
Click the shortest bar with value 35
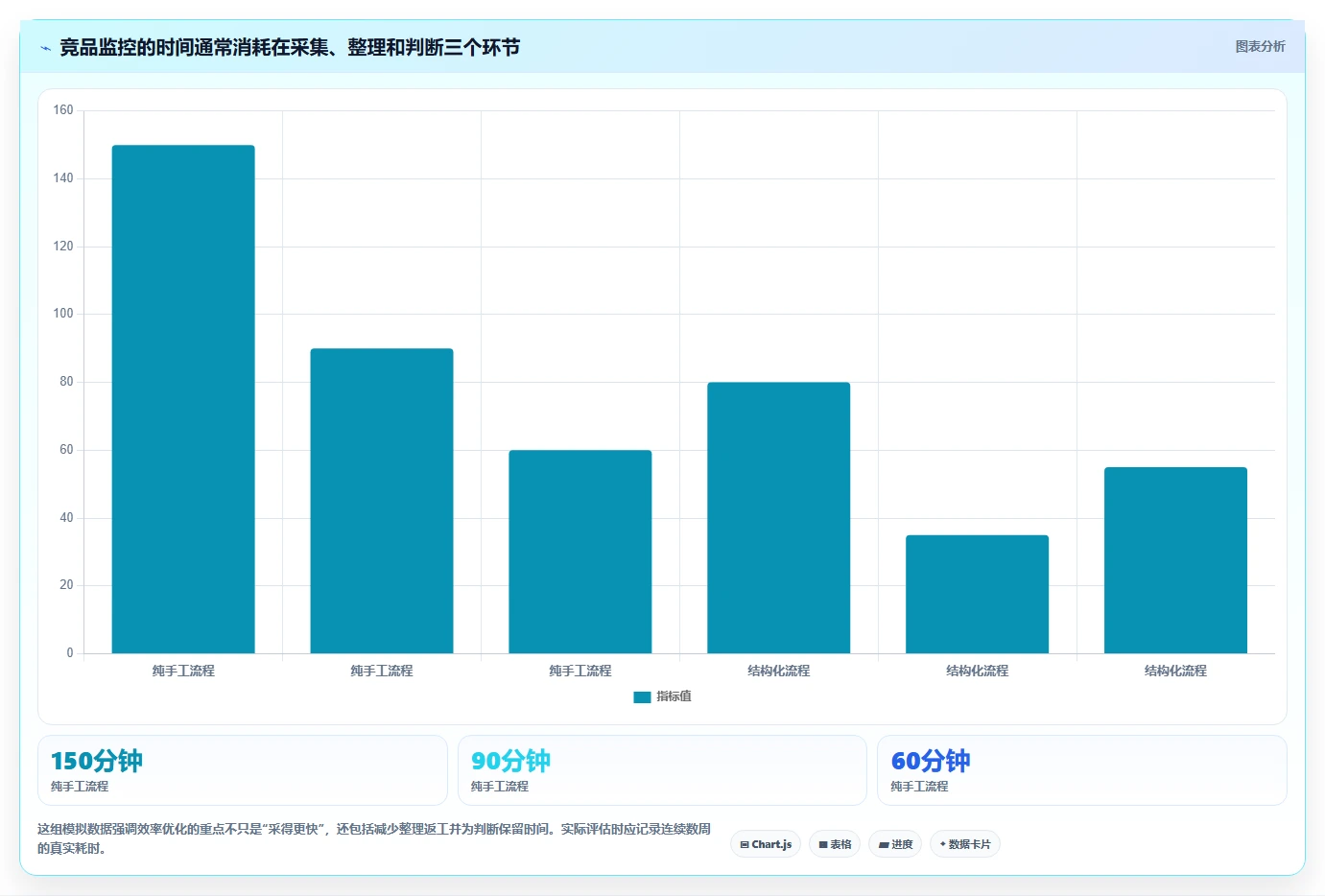click(x=977, y=594)
